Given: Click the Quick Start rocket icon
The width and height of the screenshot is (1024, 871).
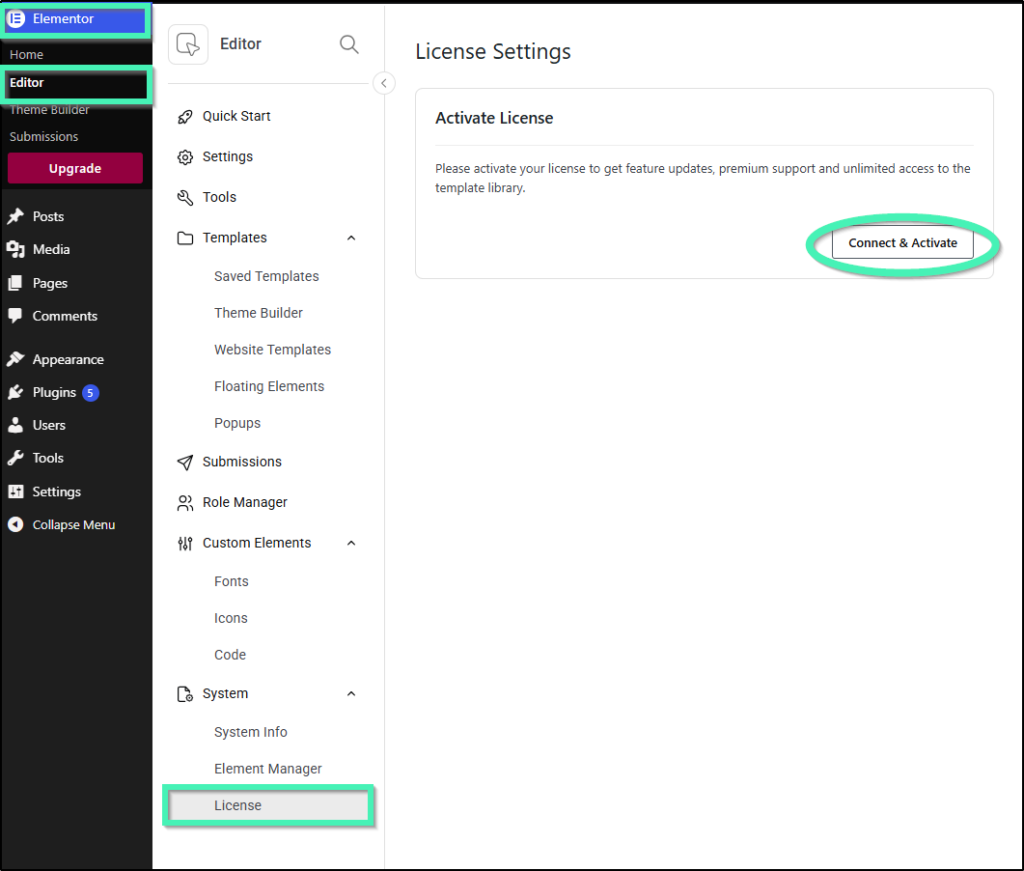Looking at the screenshot, I should click(x=185, y=117).
